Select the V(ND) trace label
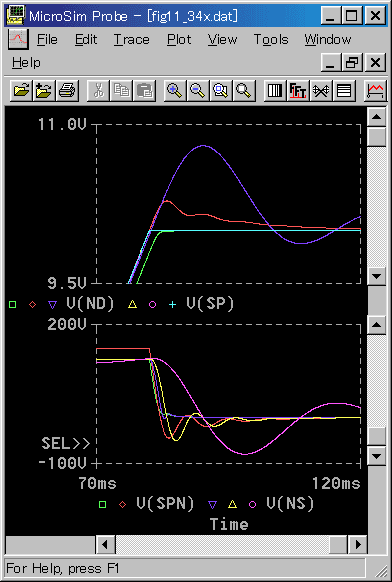Image resolution: width=392 pixels, height=582 pixels. coord(90,304)
